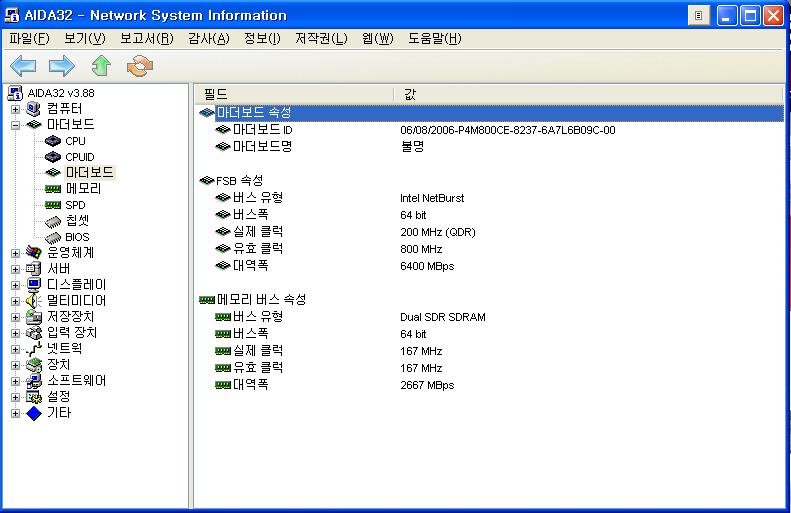Select the BIOS tree item
The width and height of the screenshot is (791, 513).
tap(77, 237)
